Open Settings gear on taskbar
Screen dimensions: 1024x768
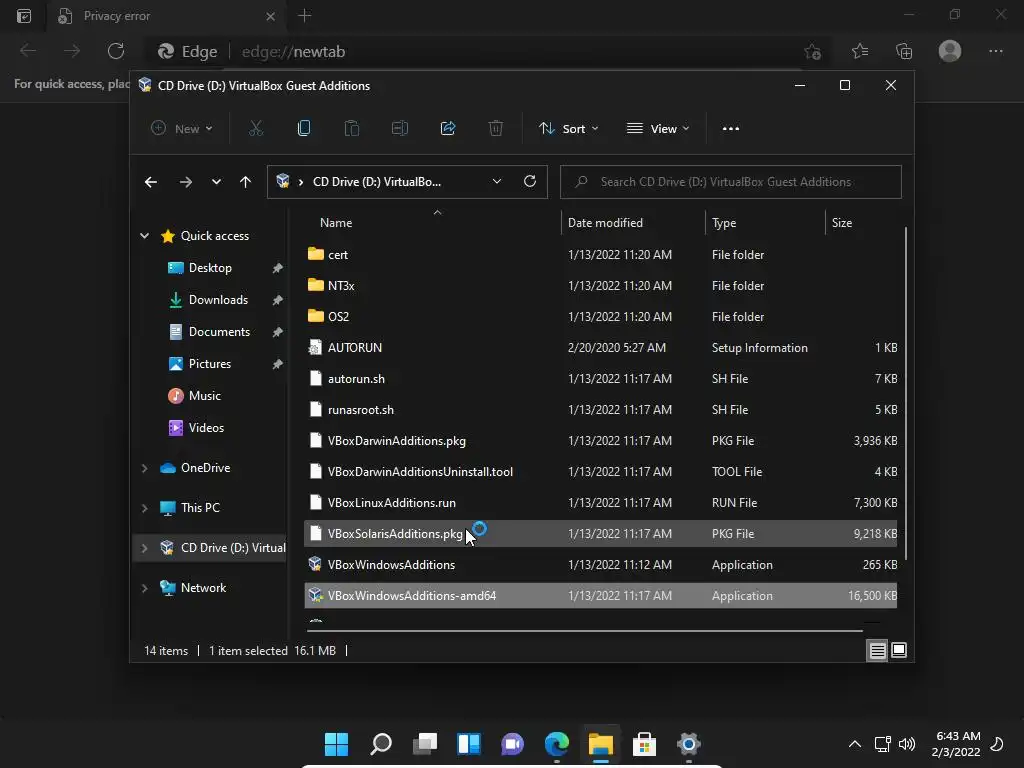click(688, 744)
